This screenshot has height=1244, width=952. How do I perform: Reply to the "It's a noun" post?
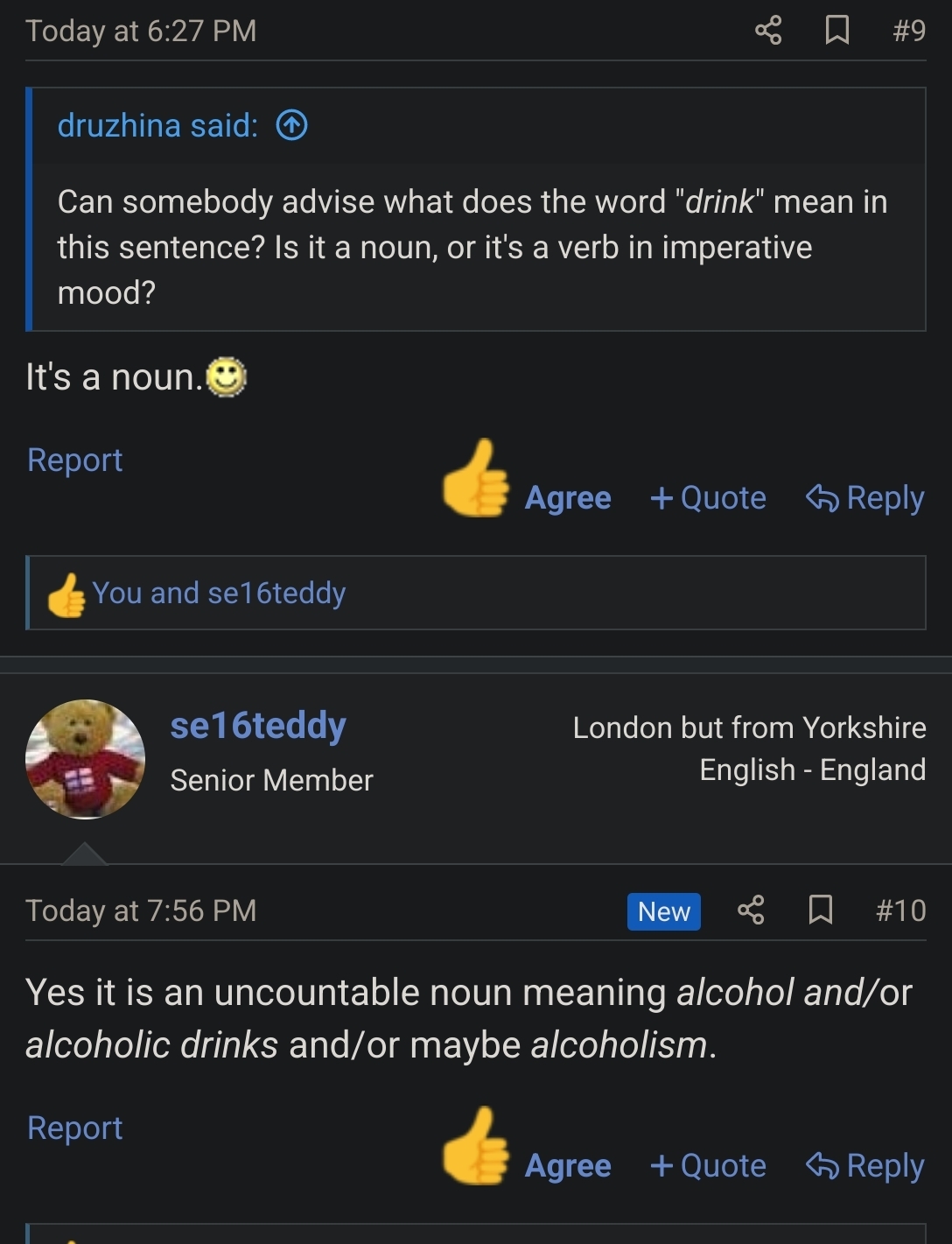pyautogui.click(x=864, y=498)
